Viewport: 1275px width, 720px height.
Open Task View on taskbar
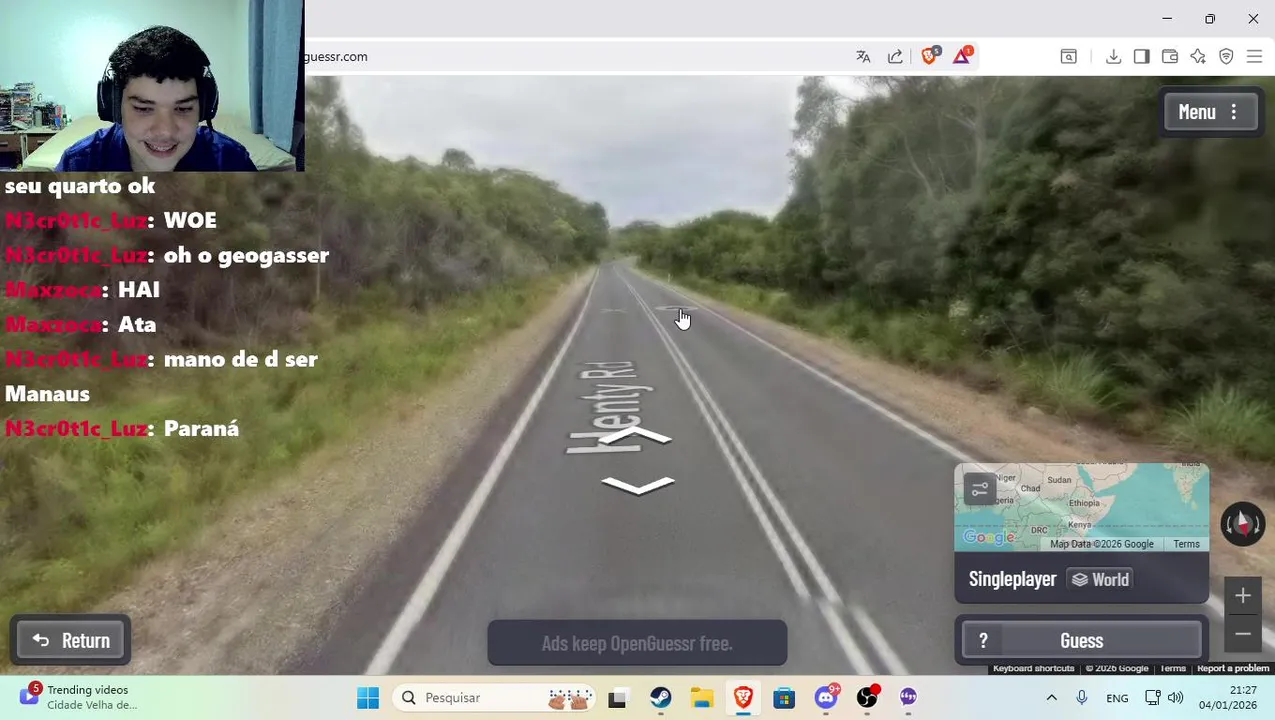[617, 698]
